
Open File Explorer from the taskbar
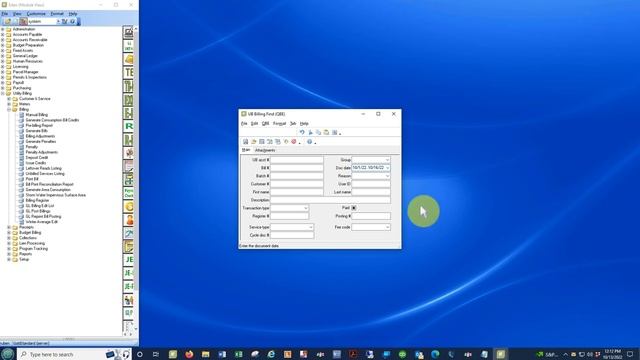pos(205,354)
